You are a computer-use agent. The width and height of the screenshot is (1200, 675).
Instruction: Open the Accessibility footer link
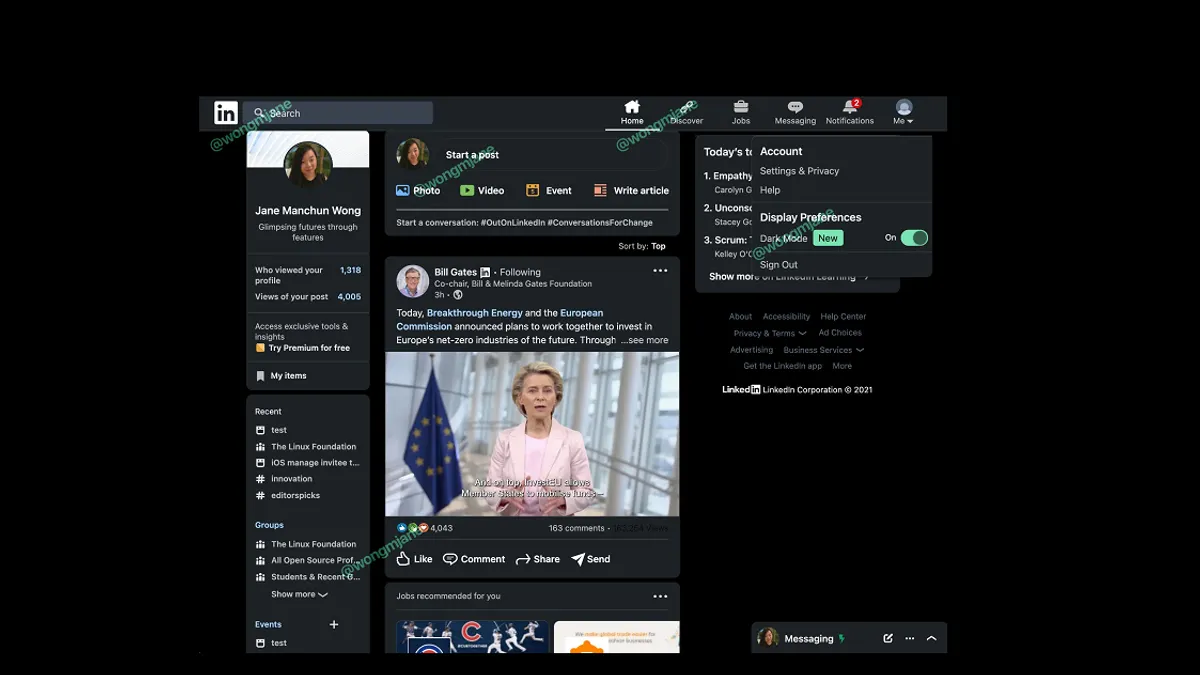point(787,317)
